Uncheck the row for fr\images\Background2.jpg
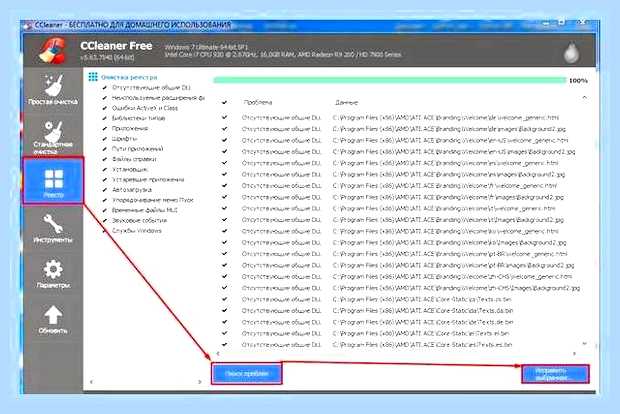 tap(224, 197)
